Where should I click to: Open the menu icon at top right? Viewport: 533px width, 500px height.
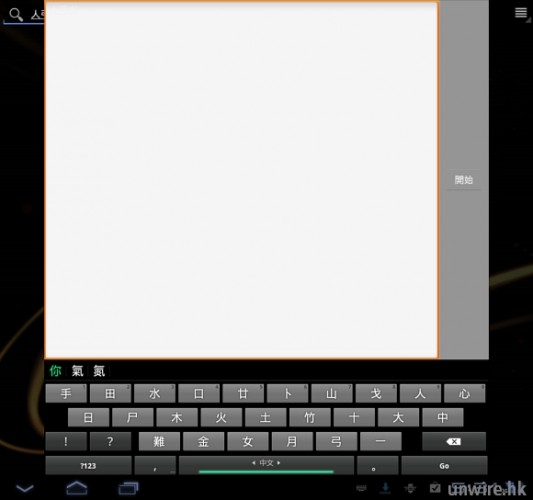tap(520, 13)
